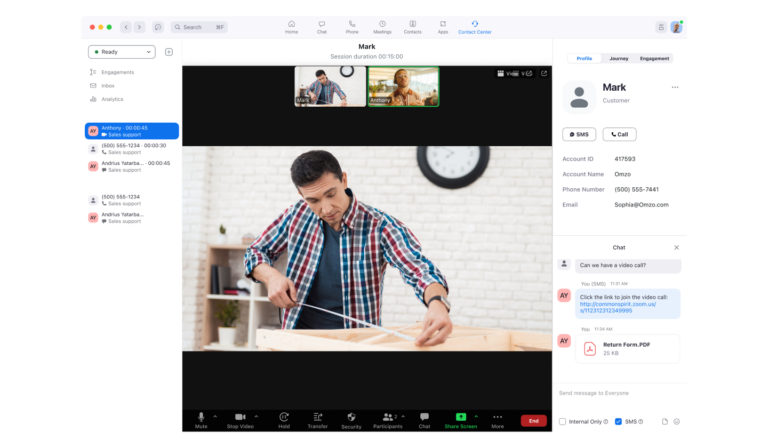
Task: Open the Contact Center tab
Action: coord(475,27)
